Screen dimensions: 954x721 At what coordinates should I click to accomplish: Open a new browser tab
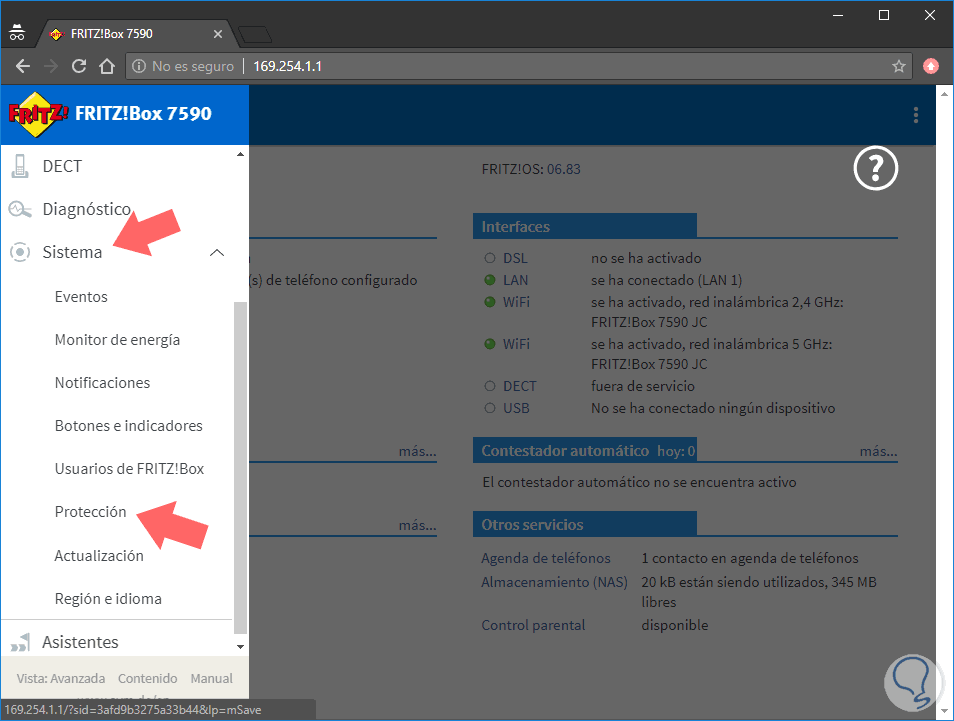coord(255,35)
